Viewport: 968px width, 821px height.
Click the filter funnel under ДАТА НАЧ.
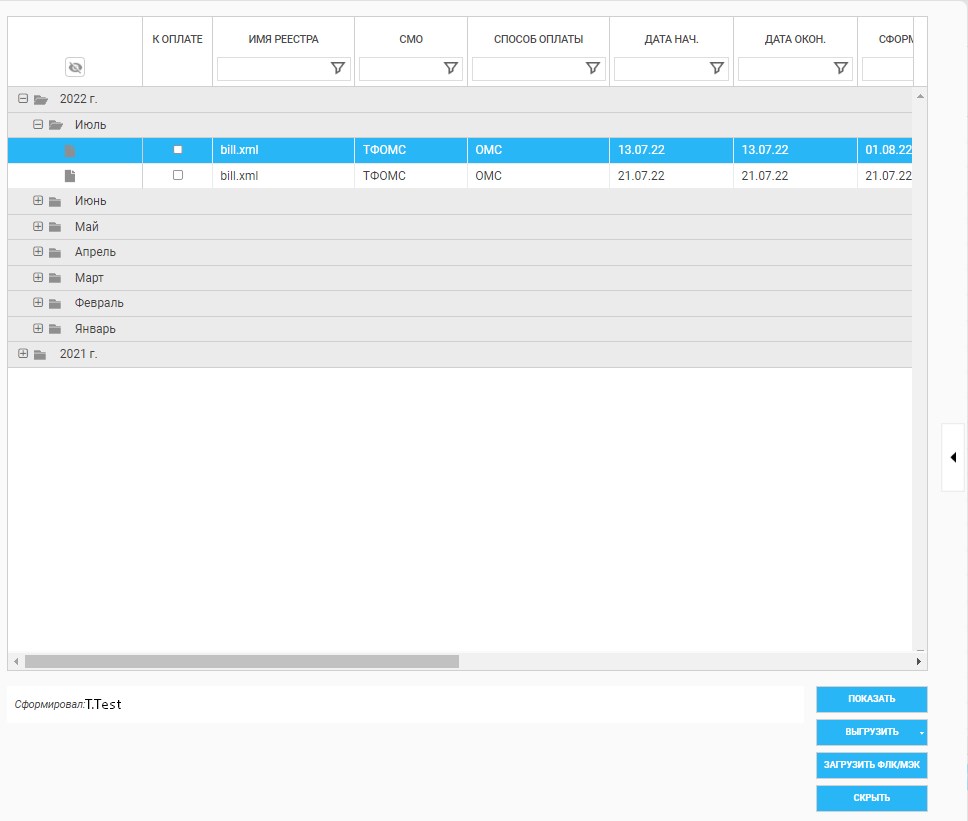717,68
